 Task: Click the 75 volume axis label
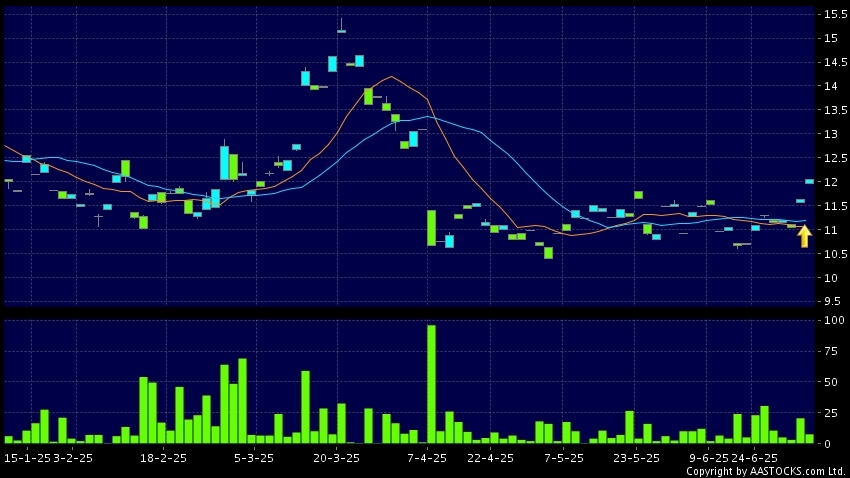[x=830, y=351]
